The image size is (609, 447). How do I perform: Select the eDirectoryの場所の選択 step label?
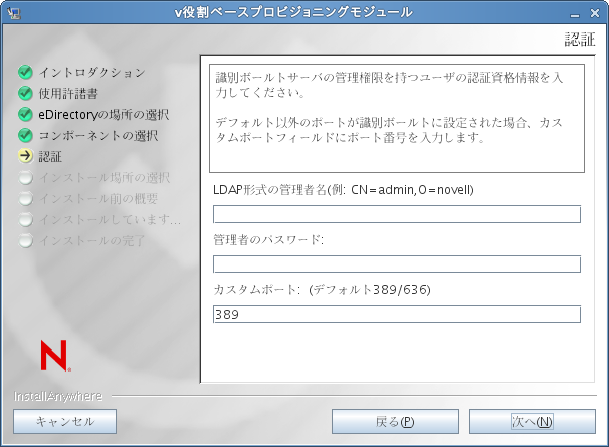pyautogui.click(x=103, y=115)
